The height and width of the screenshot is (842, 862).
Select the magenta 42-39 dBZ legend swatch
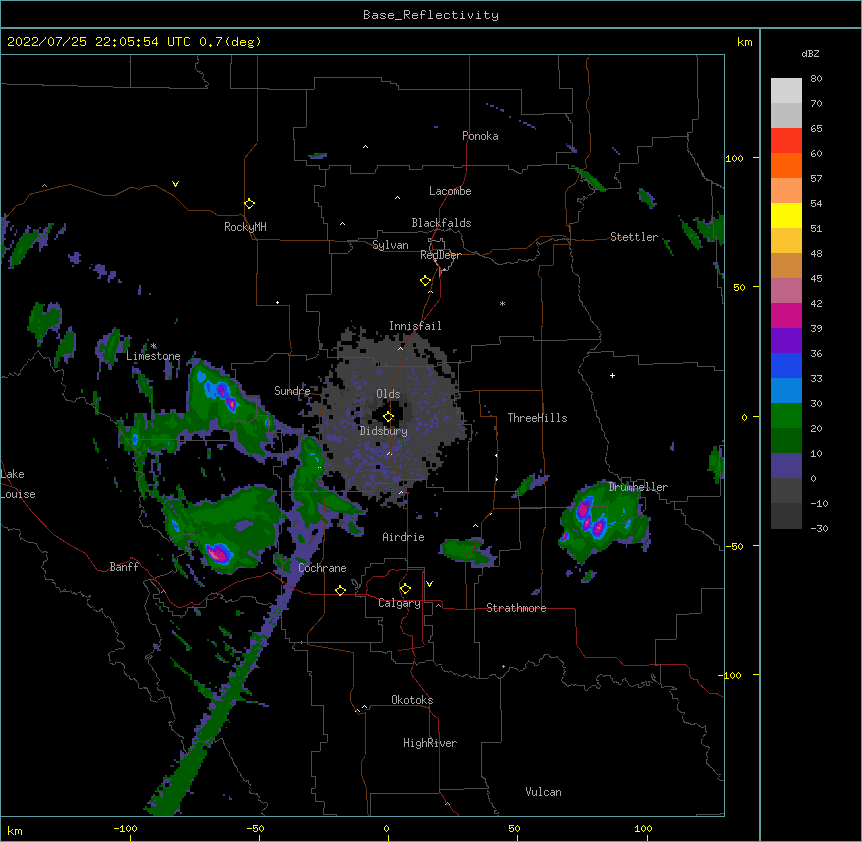coord(786,315)
